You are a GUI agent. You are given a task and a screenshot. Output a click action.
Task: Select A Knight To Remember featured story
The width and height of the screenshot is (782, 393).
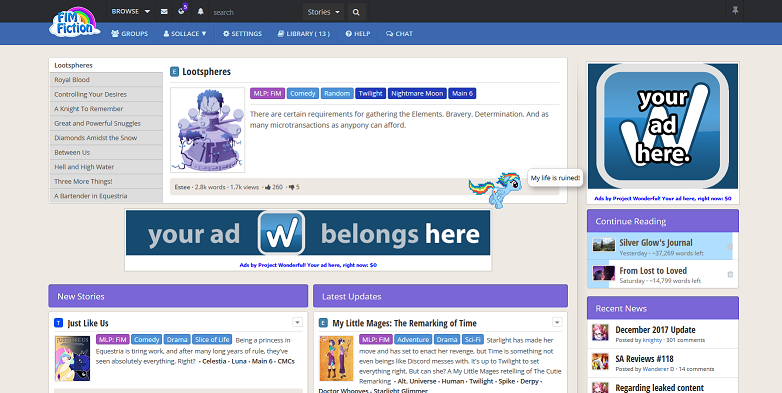(106, 109)
